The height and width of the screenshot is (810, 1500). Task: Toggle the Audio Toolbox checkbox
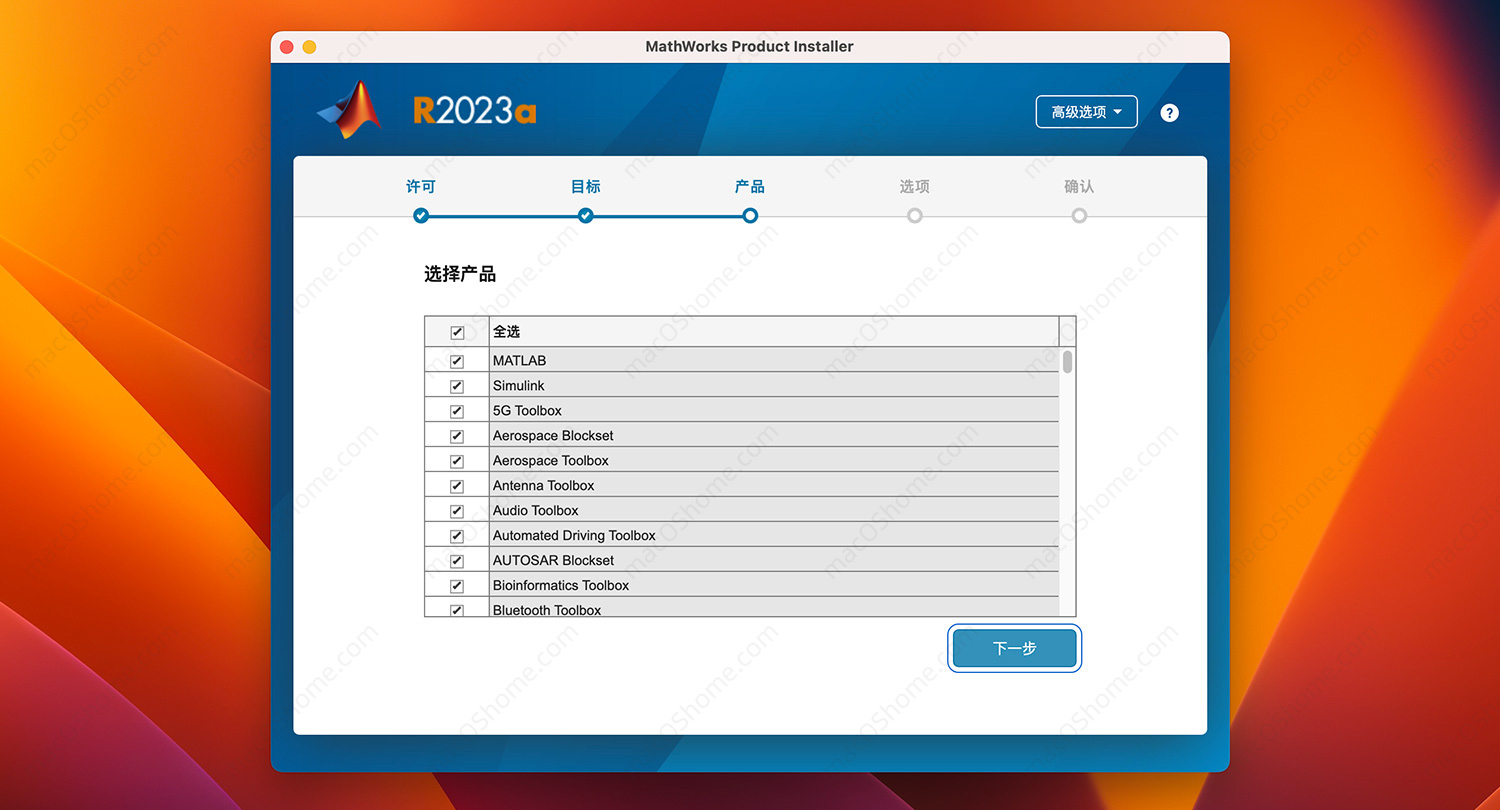[457, 511]
